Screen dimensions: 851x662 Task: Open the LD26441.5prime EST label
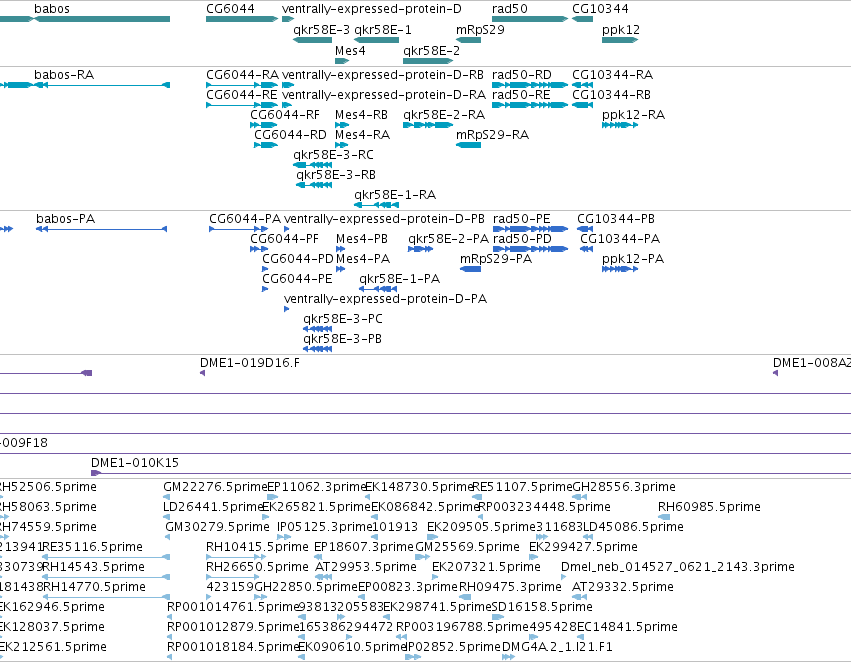(x=213, y=507)
